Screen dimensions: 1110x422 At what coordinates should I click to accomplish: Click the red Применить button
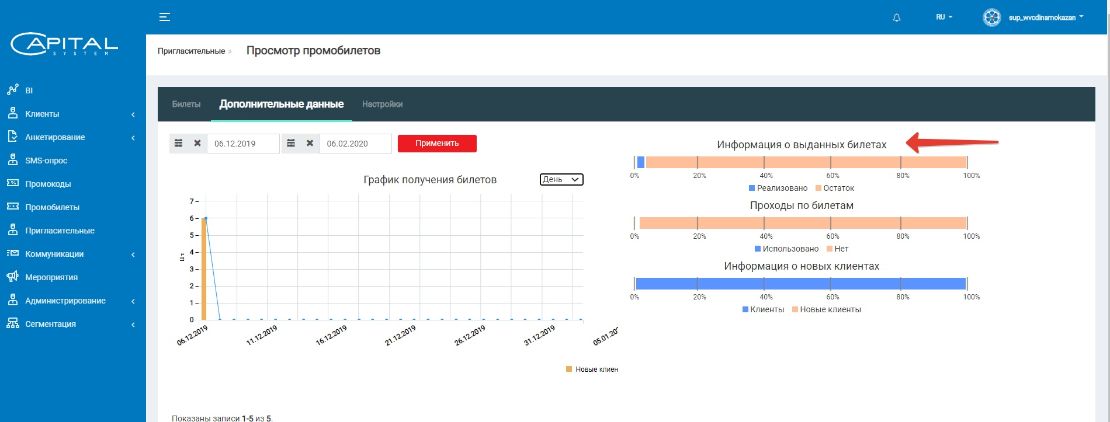437,143
